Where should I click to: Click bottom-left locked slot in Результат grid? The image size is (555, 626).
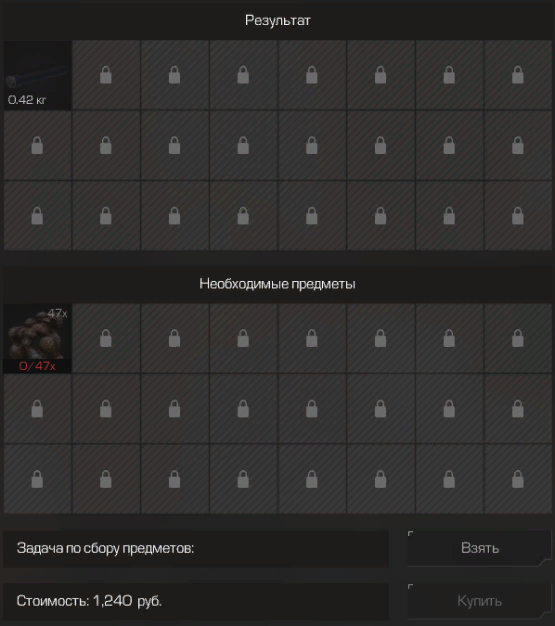click(x=38, y=216)
